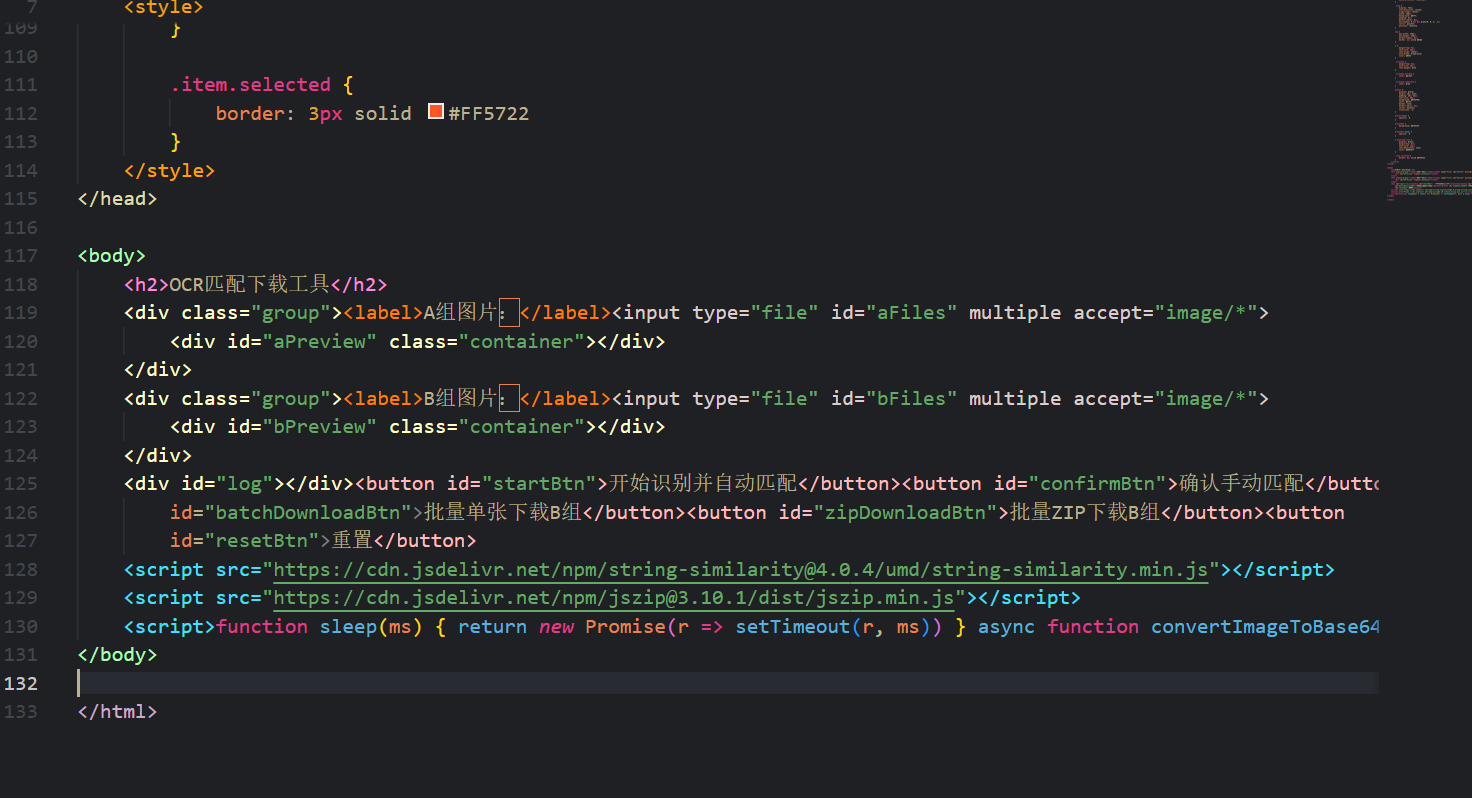
Task: Click the setTimeout call
Action: point(793,627)
